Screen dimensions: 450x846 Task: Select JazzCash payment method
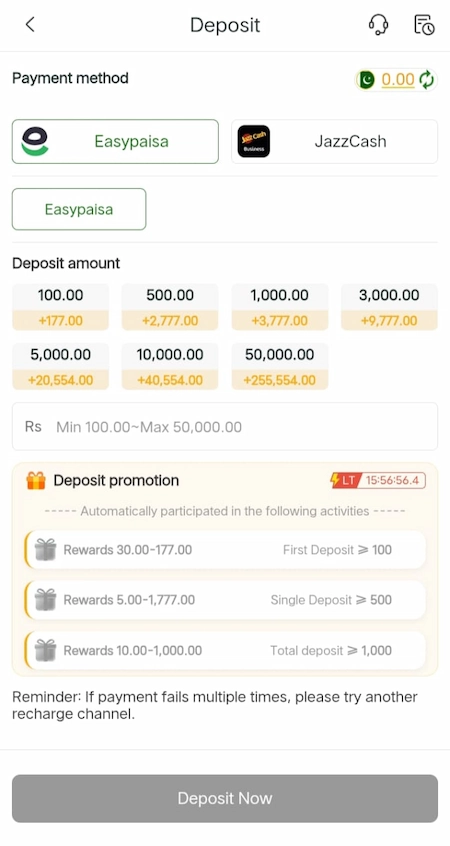tap(335, 141)
